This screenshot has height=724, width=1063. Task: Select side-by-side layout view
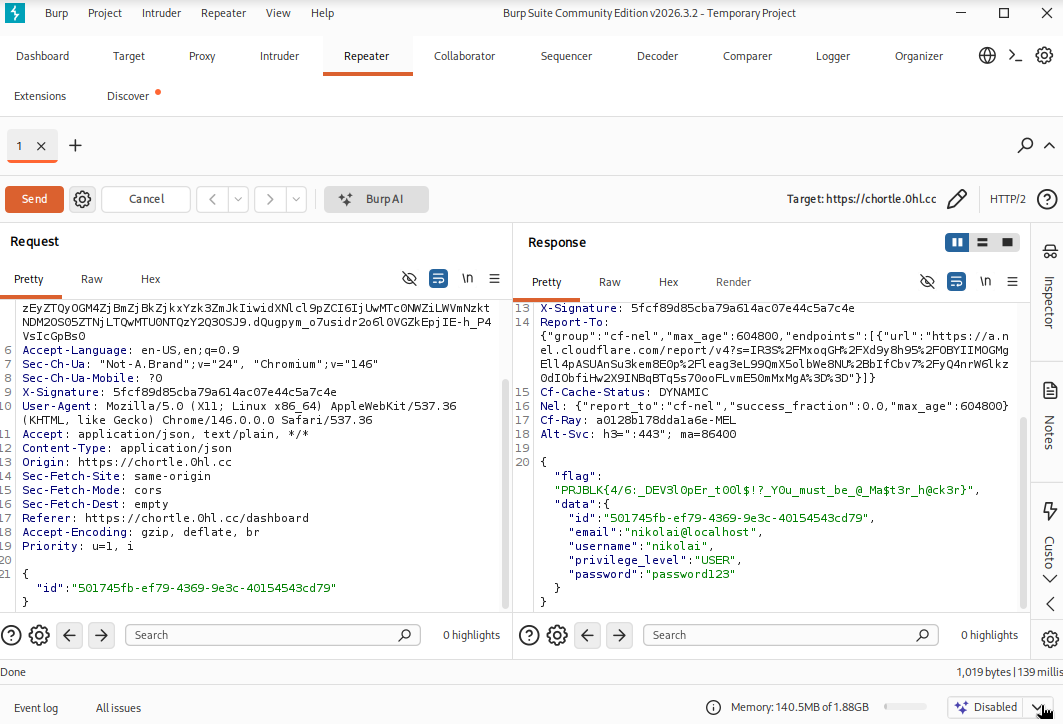click(x=957, y=242)
